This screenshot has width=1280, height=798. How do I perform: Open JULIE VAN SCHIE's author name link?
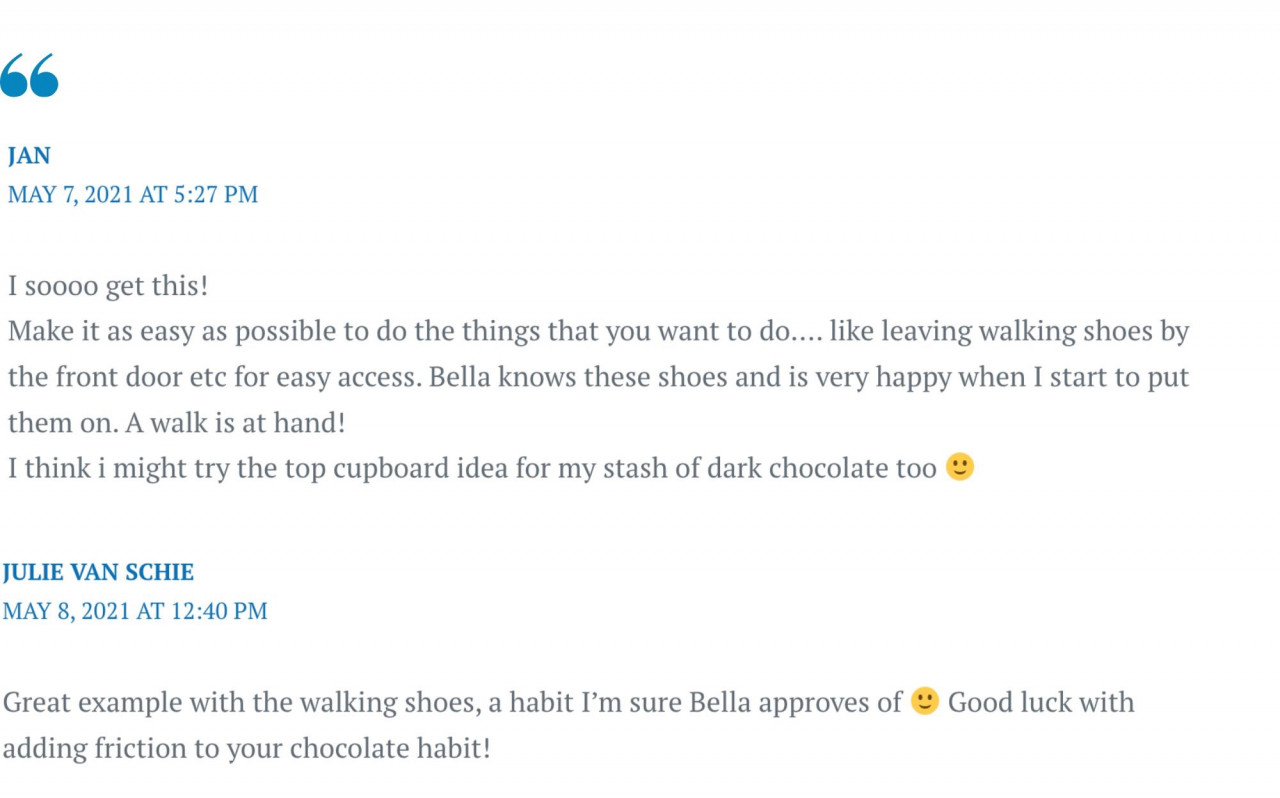point(98,572)
